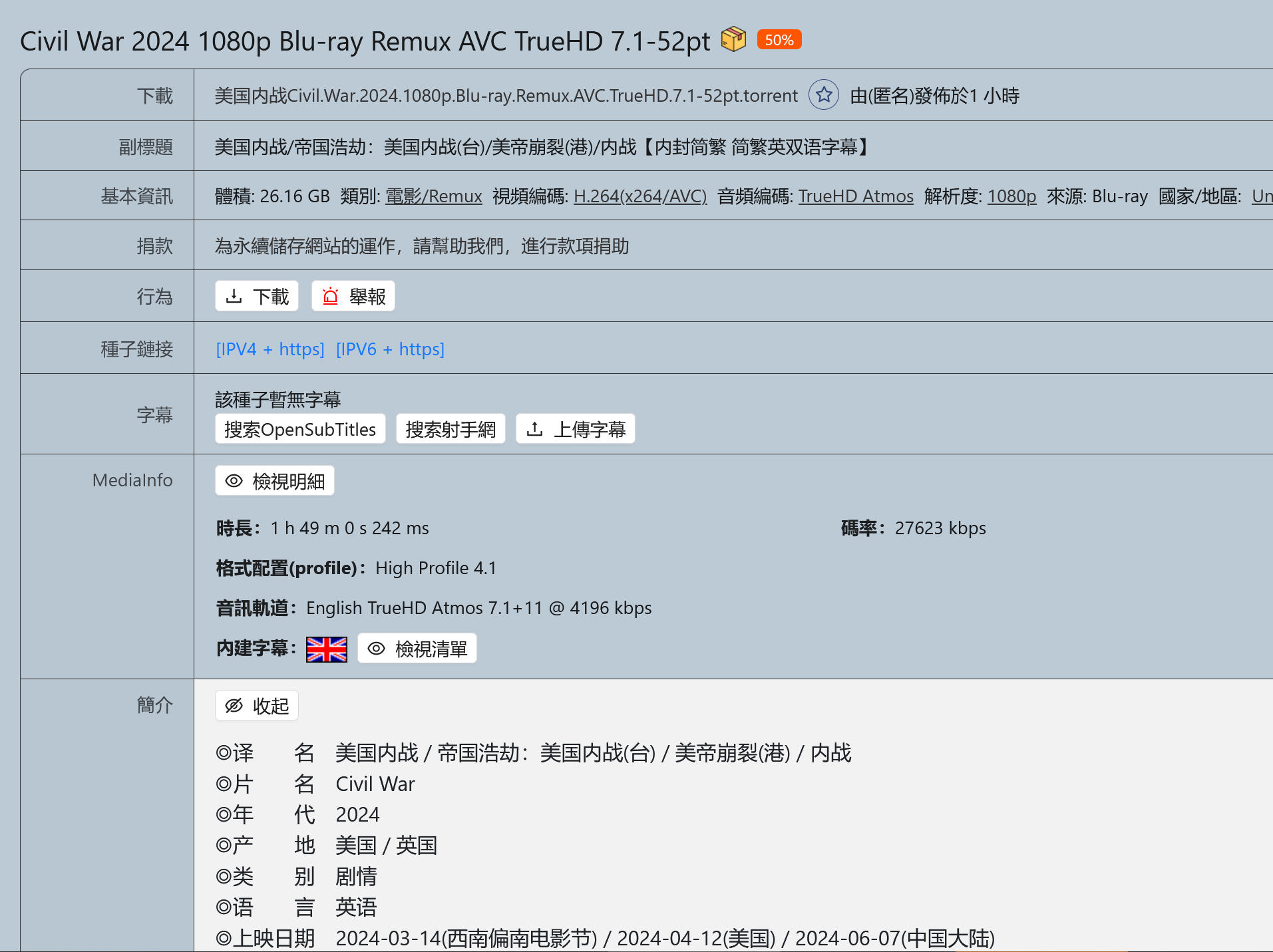
Task: Filter by H.264(x264/AVC) video codec link
Action: 640,196
